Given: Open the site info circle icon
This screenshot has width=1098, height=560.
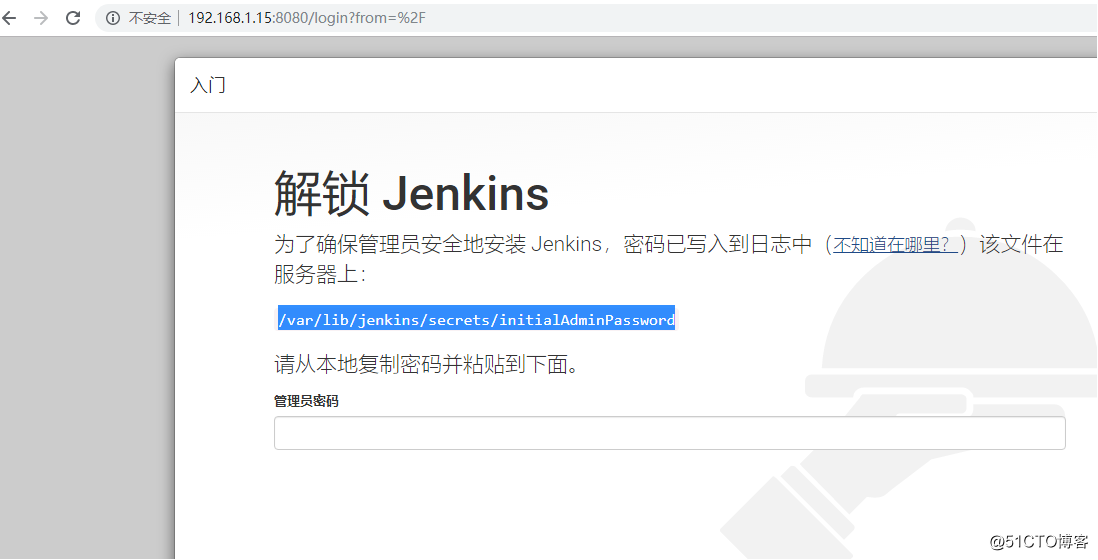Looking at the screenshot, I should tap(113, 18).
